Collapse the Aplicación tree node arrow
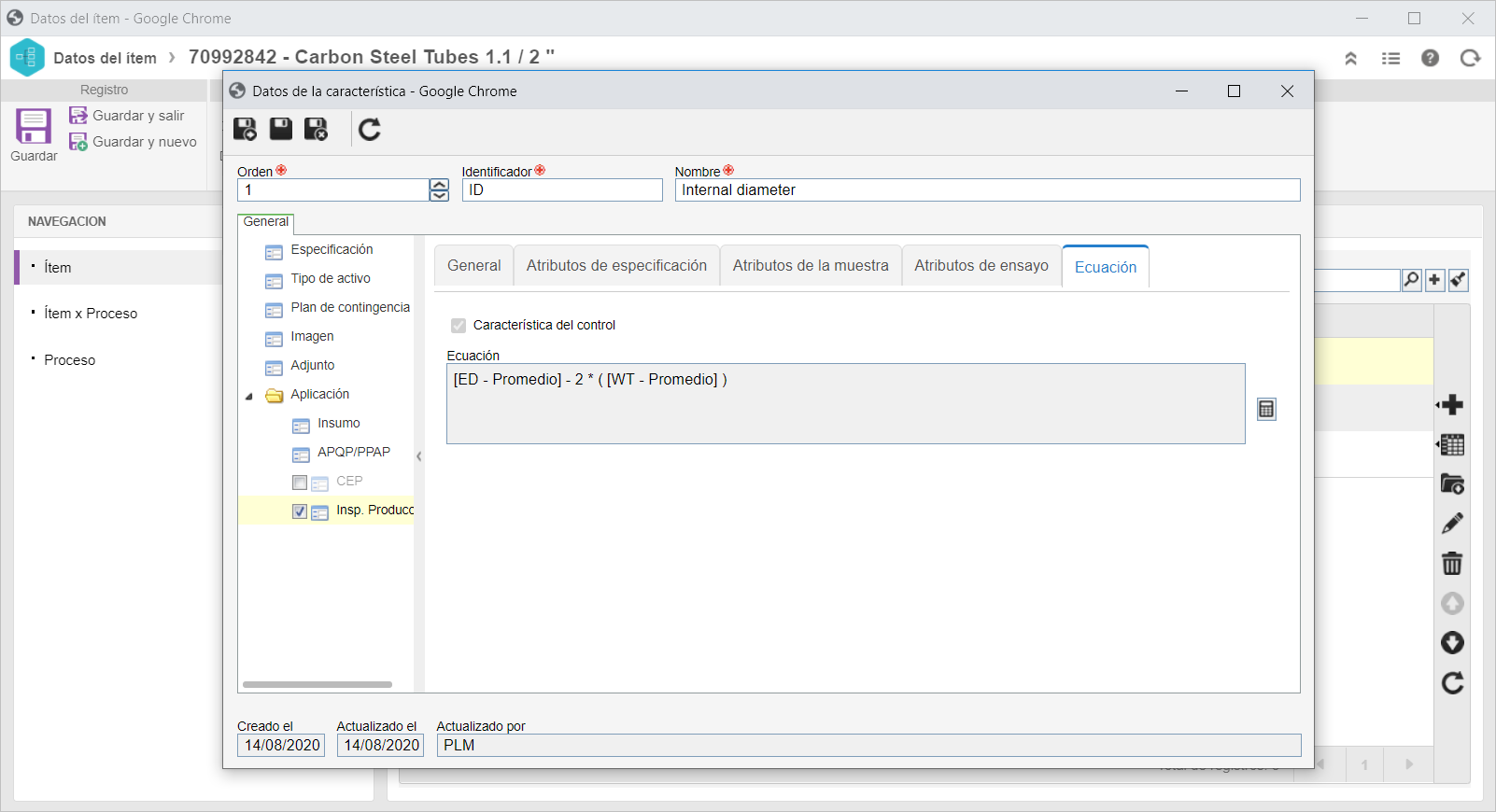The height and width of the screenshot is (812, 1496). [249, 397]
